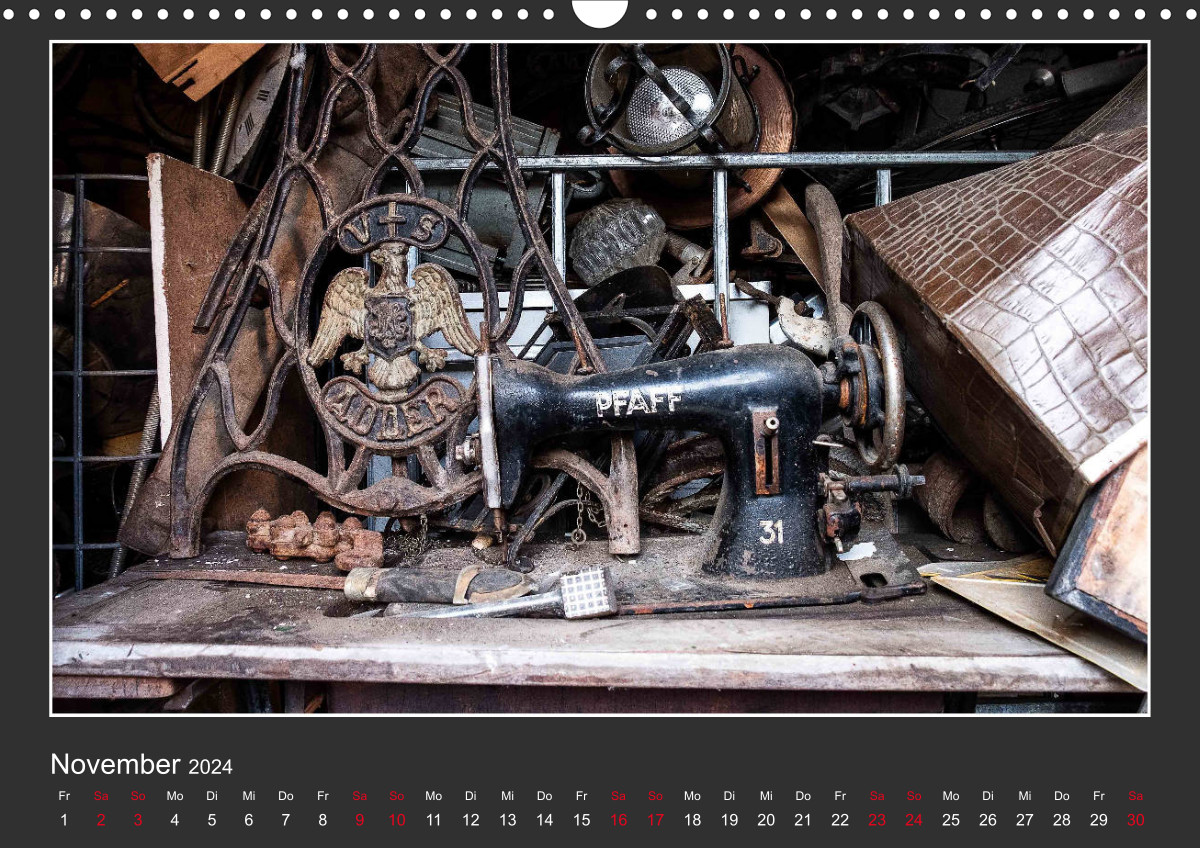Select red Saturday date 9
This screenshot has height=848, width=1200.
tap(360, 820)
